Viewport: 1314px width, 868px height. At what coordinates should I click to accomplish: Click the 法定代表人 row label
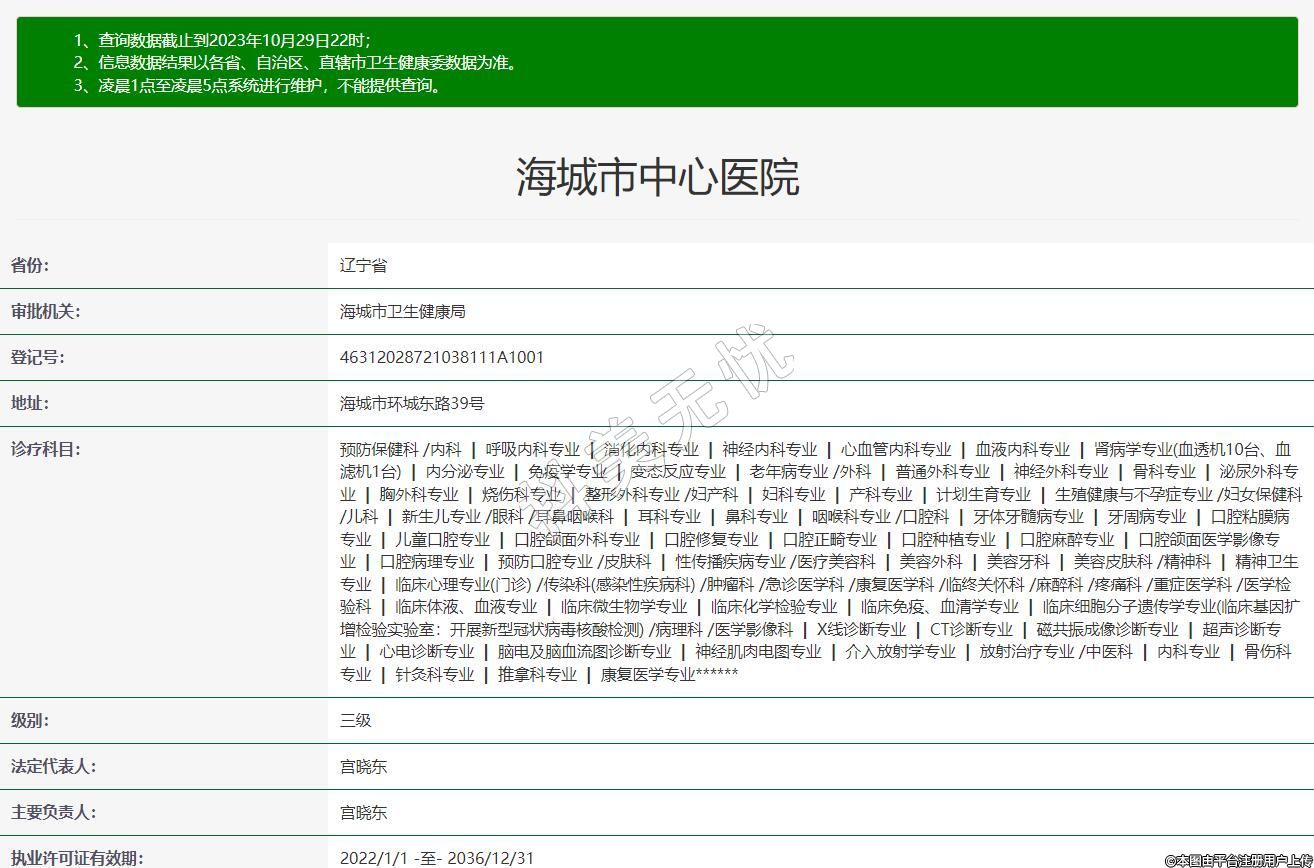click(52, 766)
